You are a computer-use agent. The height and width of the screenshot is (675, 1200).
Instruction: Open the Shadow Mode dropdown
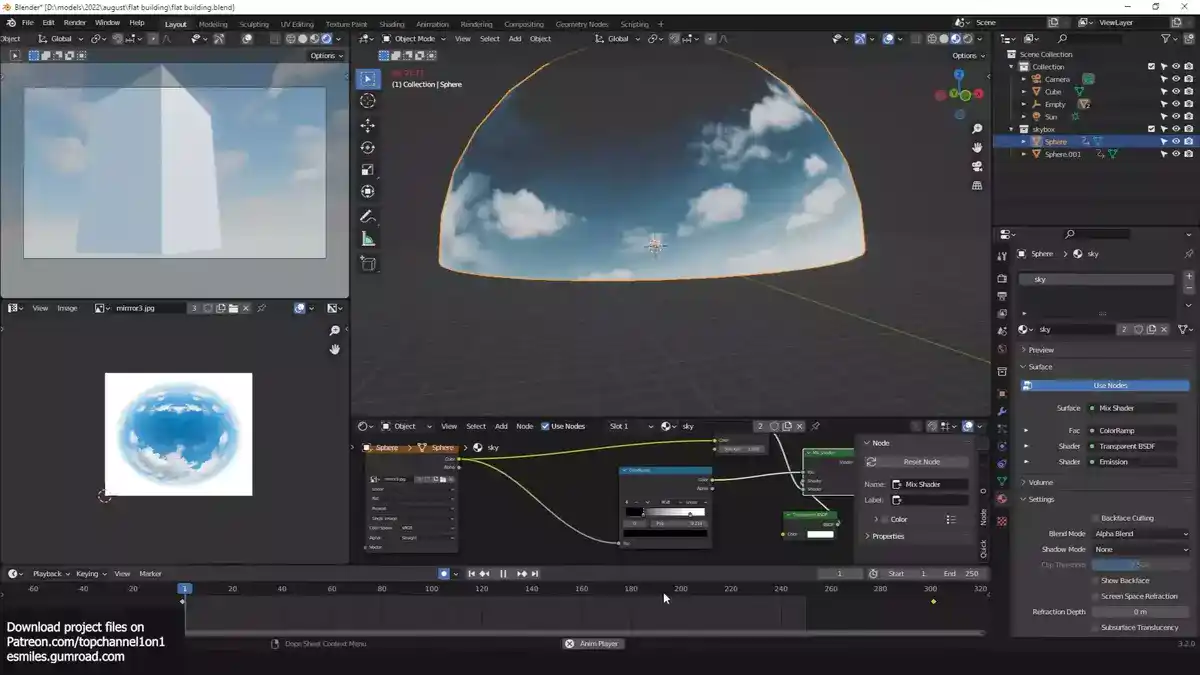point(1141,549)
